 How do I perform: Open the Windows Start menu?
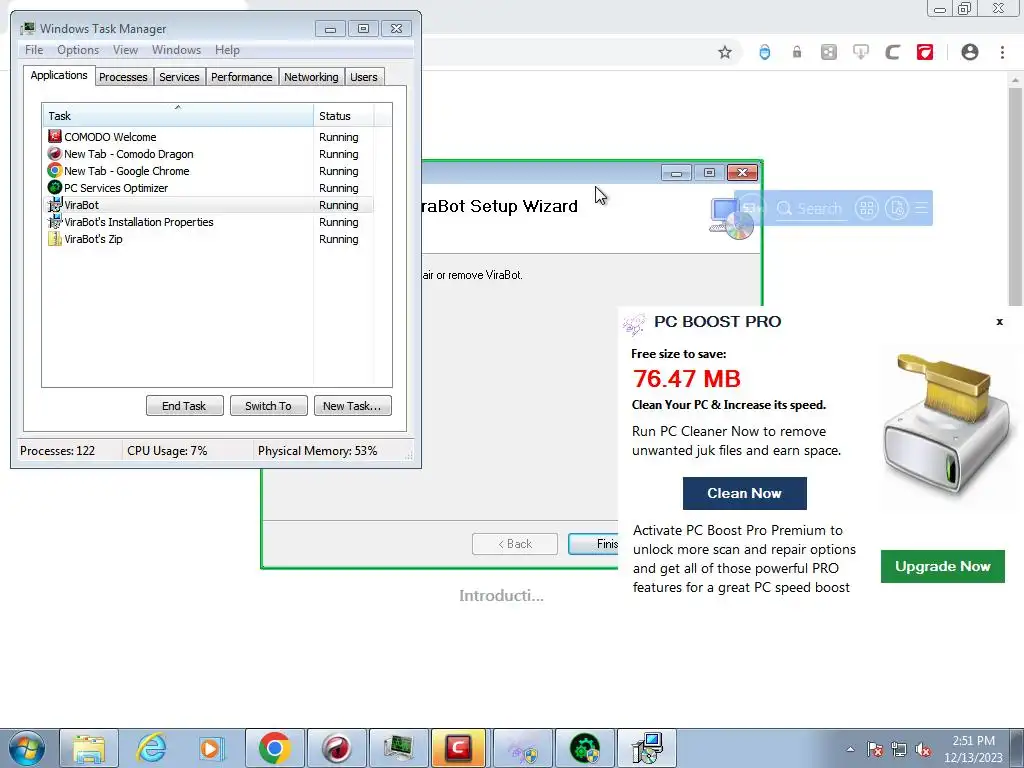(27, 748)
